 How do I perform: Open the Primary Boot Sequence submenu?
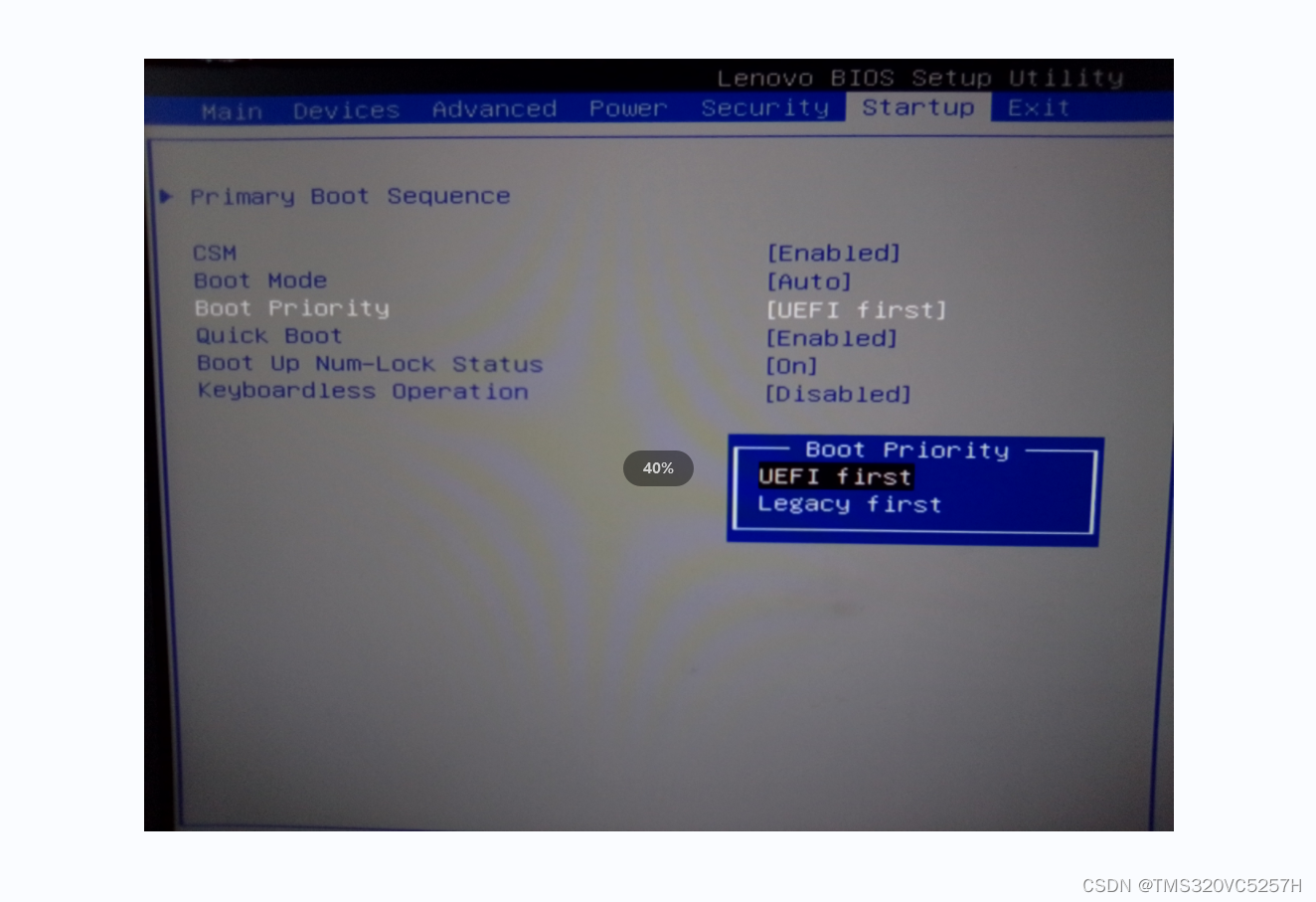click(x=350, y=196)
